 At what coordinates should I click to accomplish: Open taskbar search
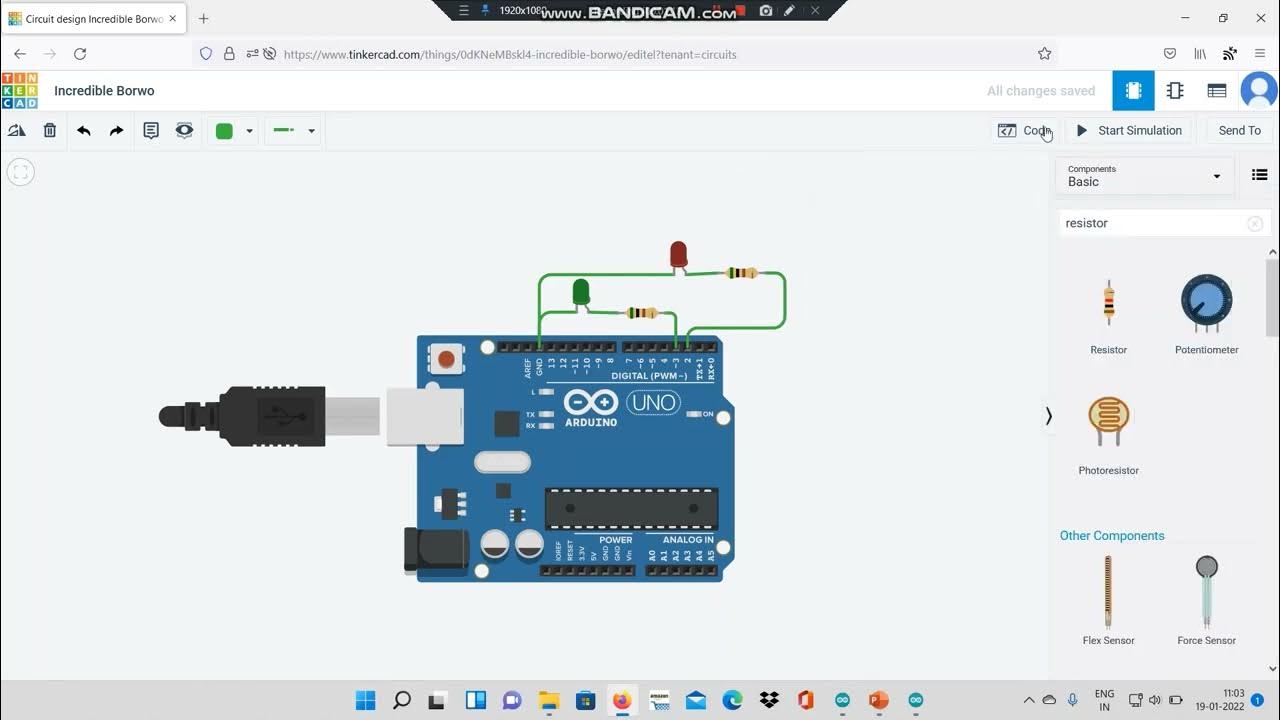402,700
